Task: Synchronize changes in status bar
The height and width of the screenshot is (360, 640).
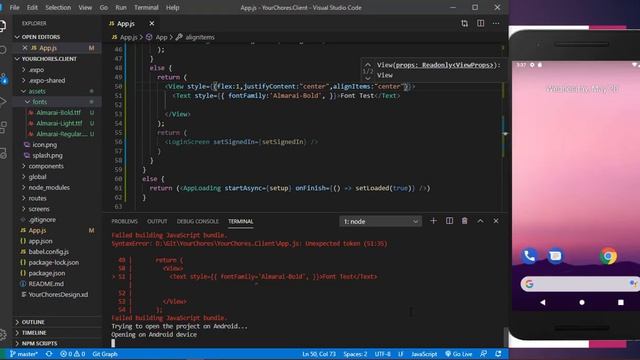Action: [49, 354]
